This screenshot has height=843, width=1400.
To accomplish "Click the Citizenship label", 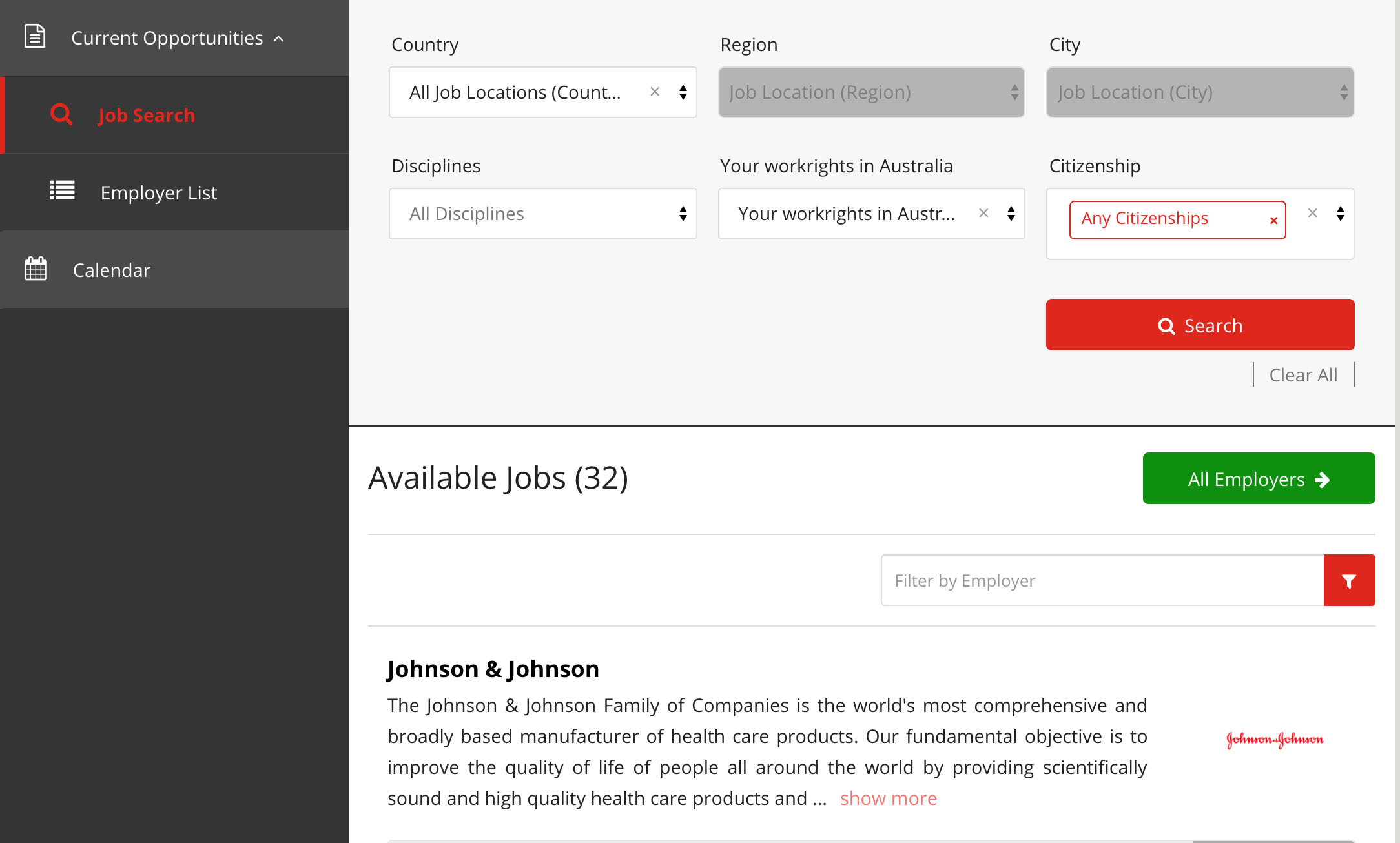I will tap(1095, 166).
